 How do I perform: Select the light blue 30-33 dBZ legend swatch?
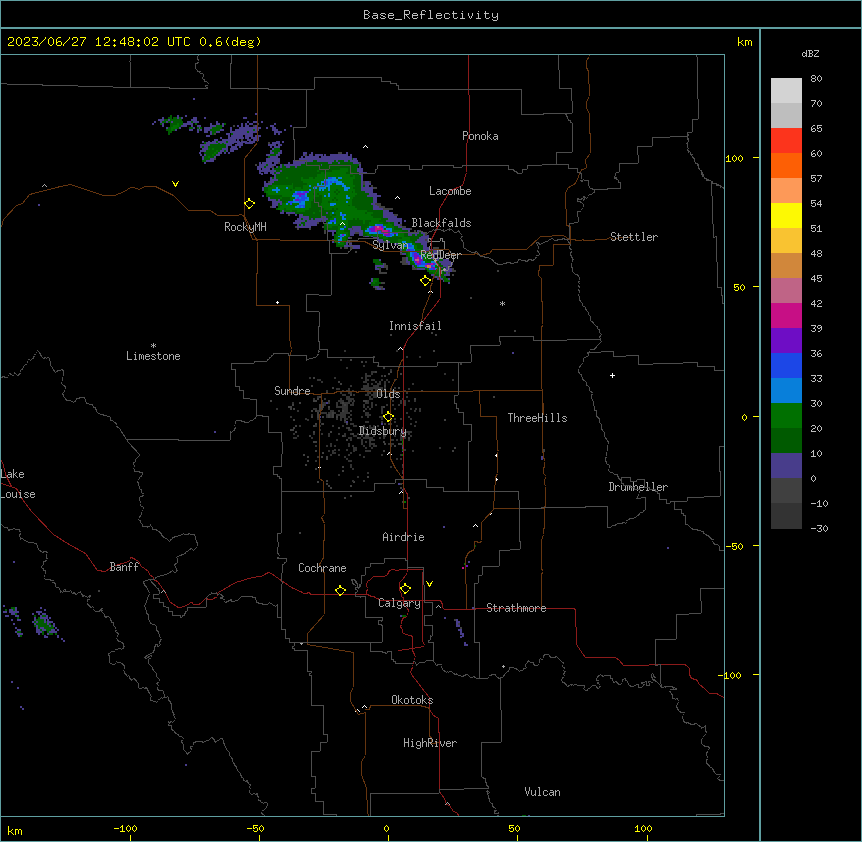click(x=786, y=390)
